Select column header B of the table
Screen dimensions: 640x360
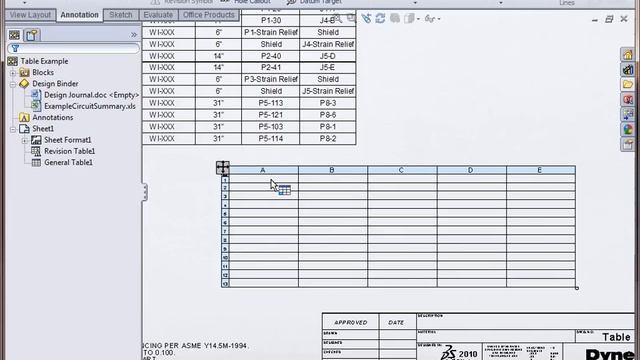click(x=333, y=170)
